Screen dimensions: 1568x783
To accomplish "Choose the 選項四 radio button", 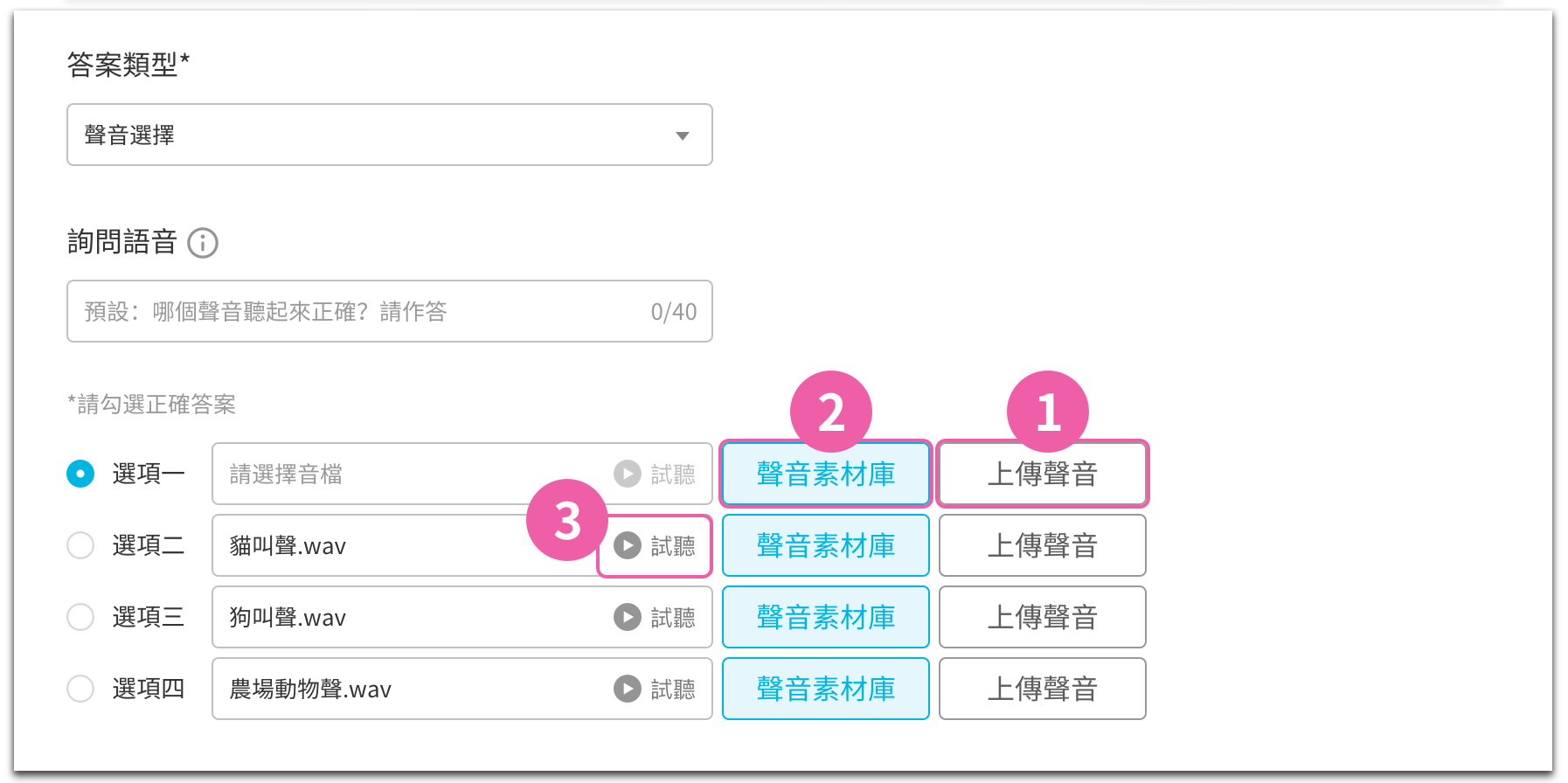I will click(80, 689).
